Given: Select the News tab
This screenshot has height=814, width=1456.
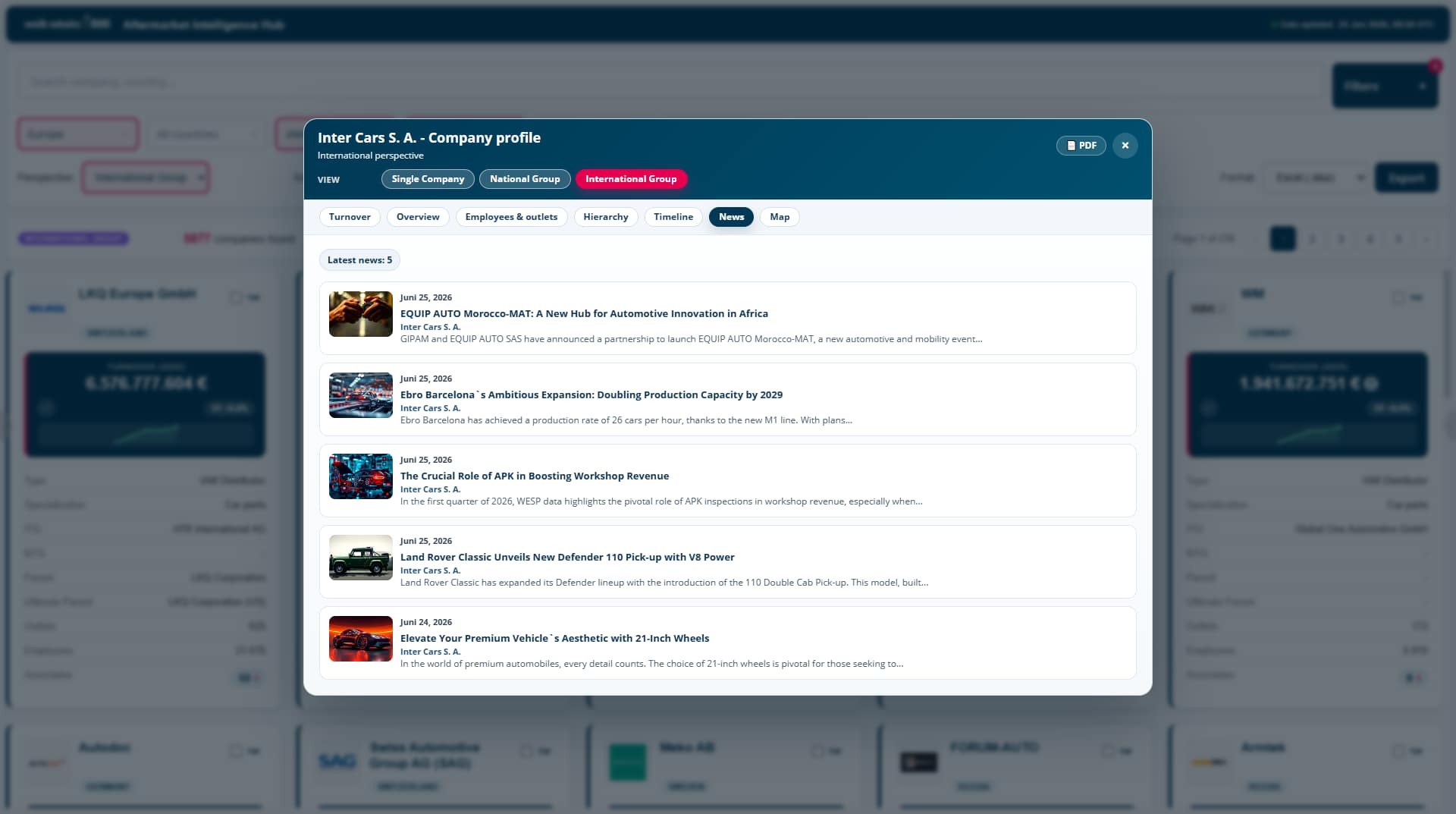Looking at the screenshot, I should [x=731, y=217].
